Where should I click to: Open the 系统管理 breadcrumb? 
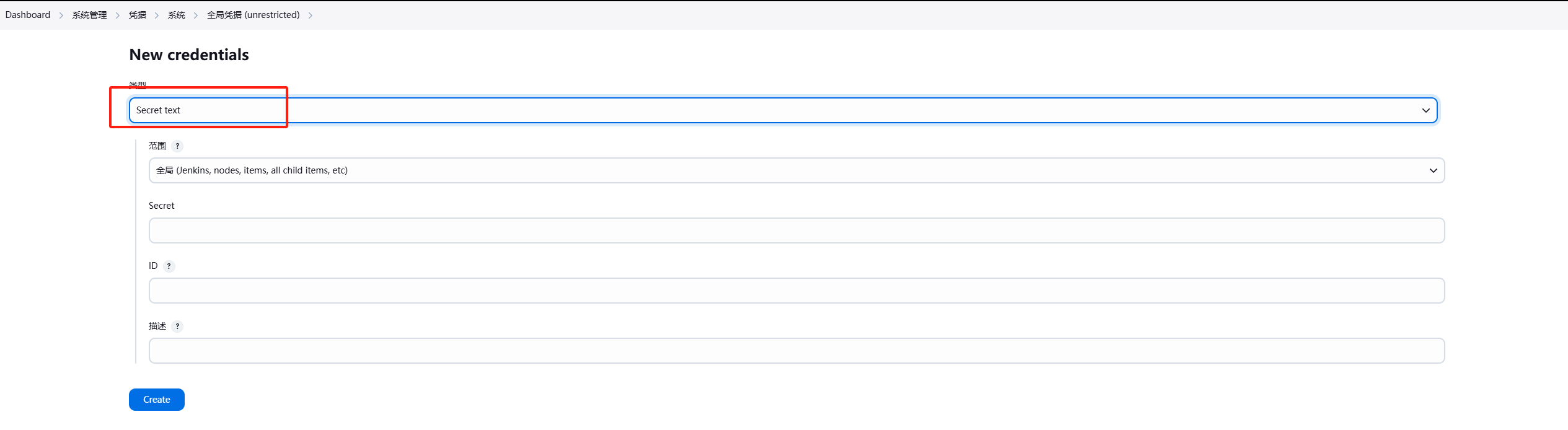click(89, 15)
